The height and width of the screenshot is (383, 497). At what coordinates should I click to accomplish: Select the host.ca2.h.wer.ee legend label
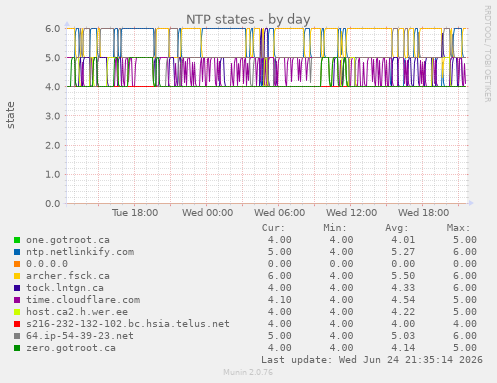(x=77, y=312)
